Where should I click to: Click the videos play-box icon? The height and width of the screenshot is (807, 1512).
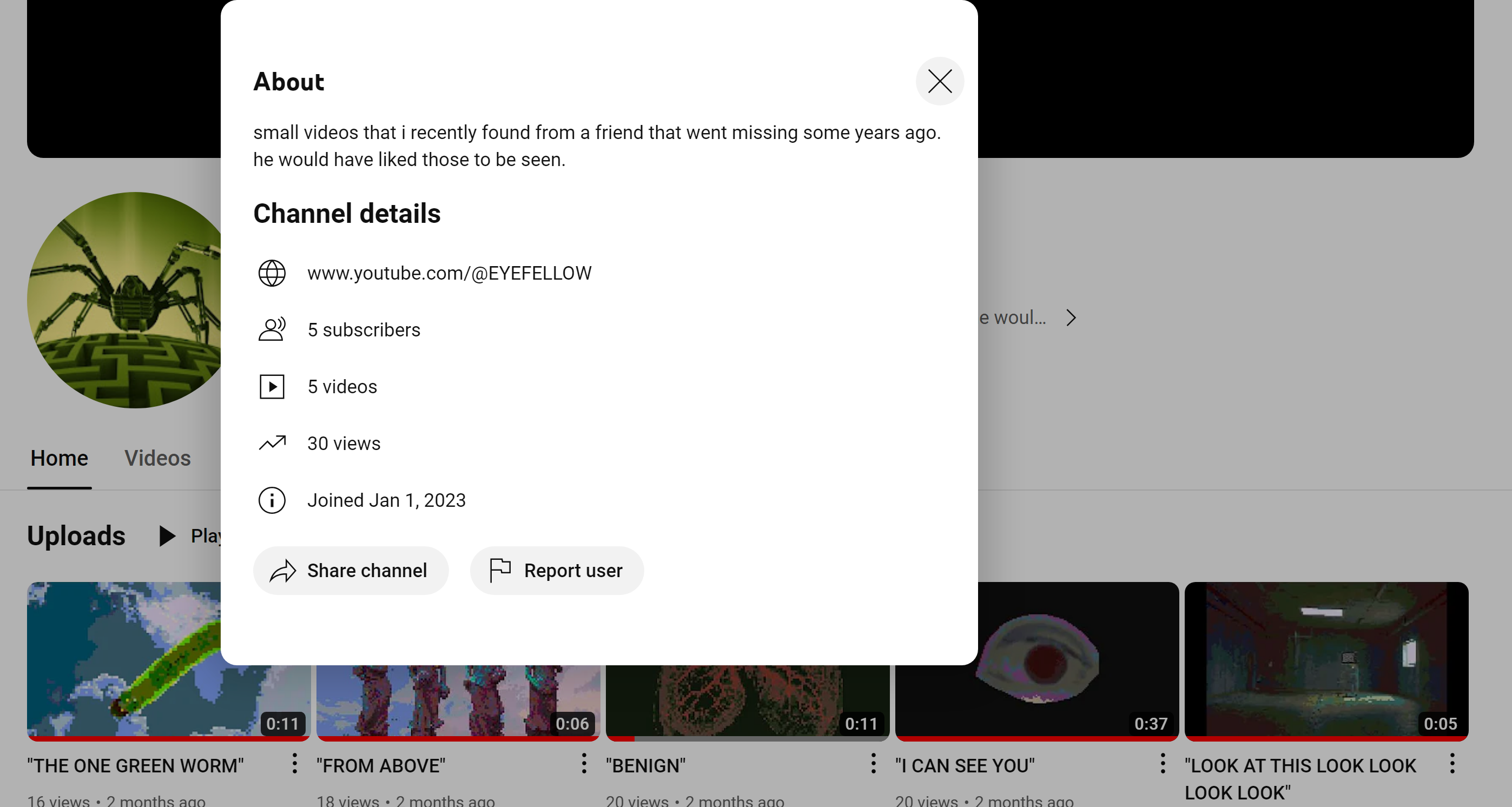[272, 387]
